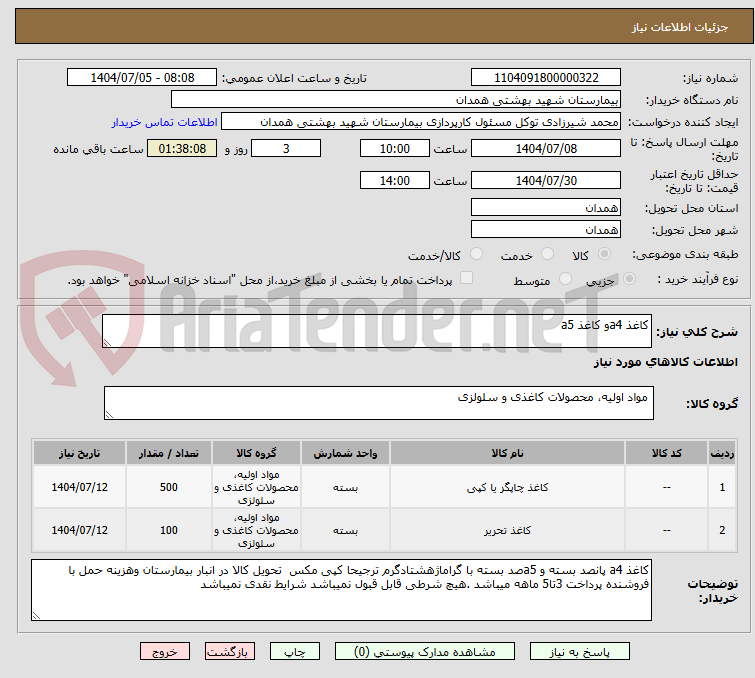755x678 pixels.
Task: Click resize handle of the description box
Action: [107, 342]
